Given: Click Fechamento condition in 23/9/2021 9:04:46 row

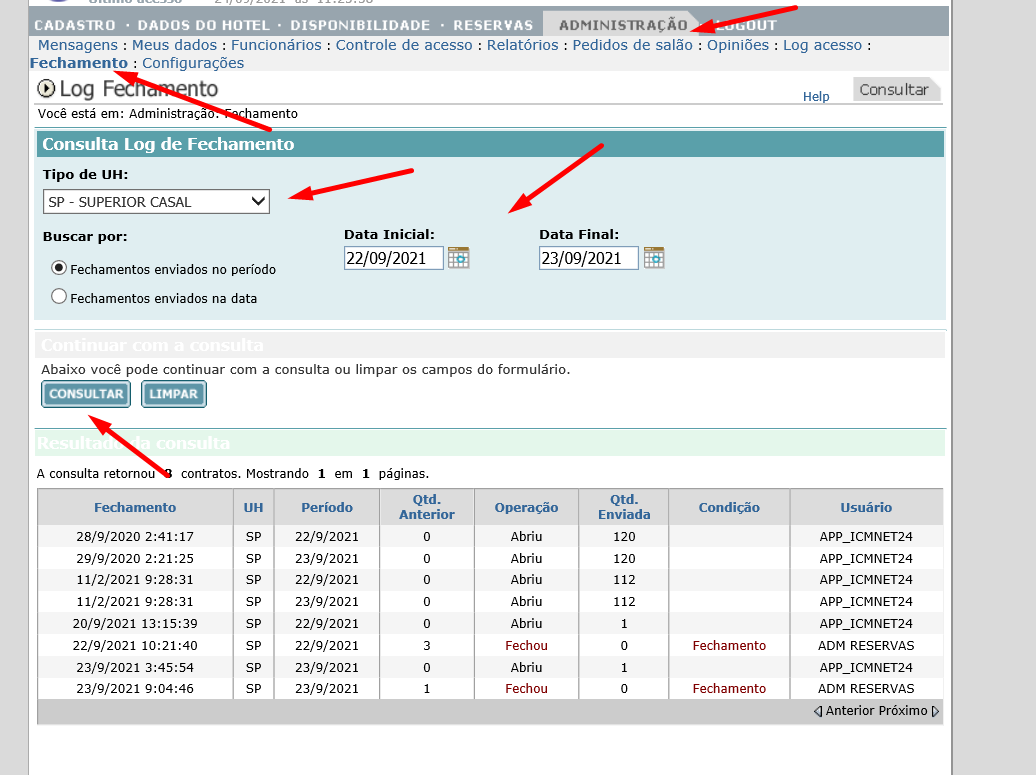Looking at the screenshot, I should point(729,688).
